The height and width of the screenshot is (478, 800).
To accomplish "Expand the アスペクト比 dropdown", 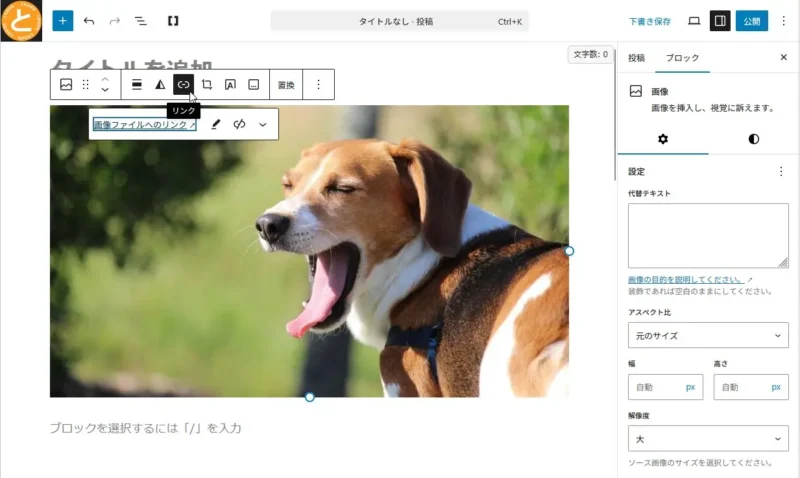I will point(708,335).
